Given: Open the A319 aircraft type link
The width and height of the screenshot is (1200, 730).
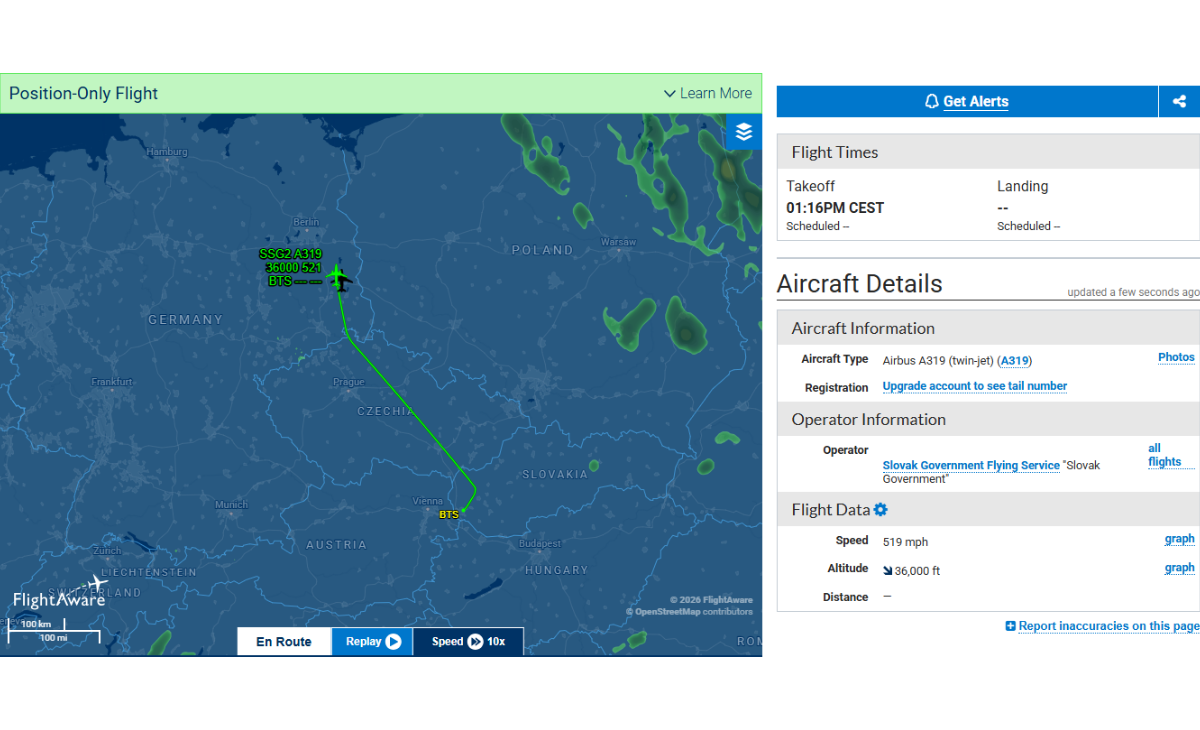Looking at the screenshot, I should click(1015, 361).
